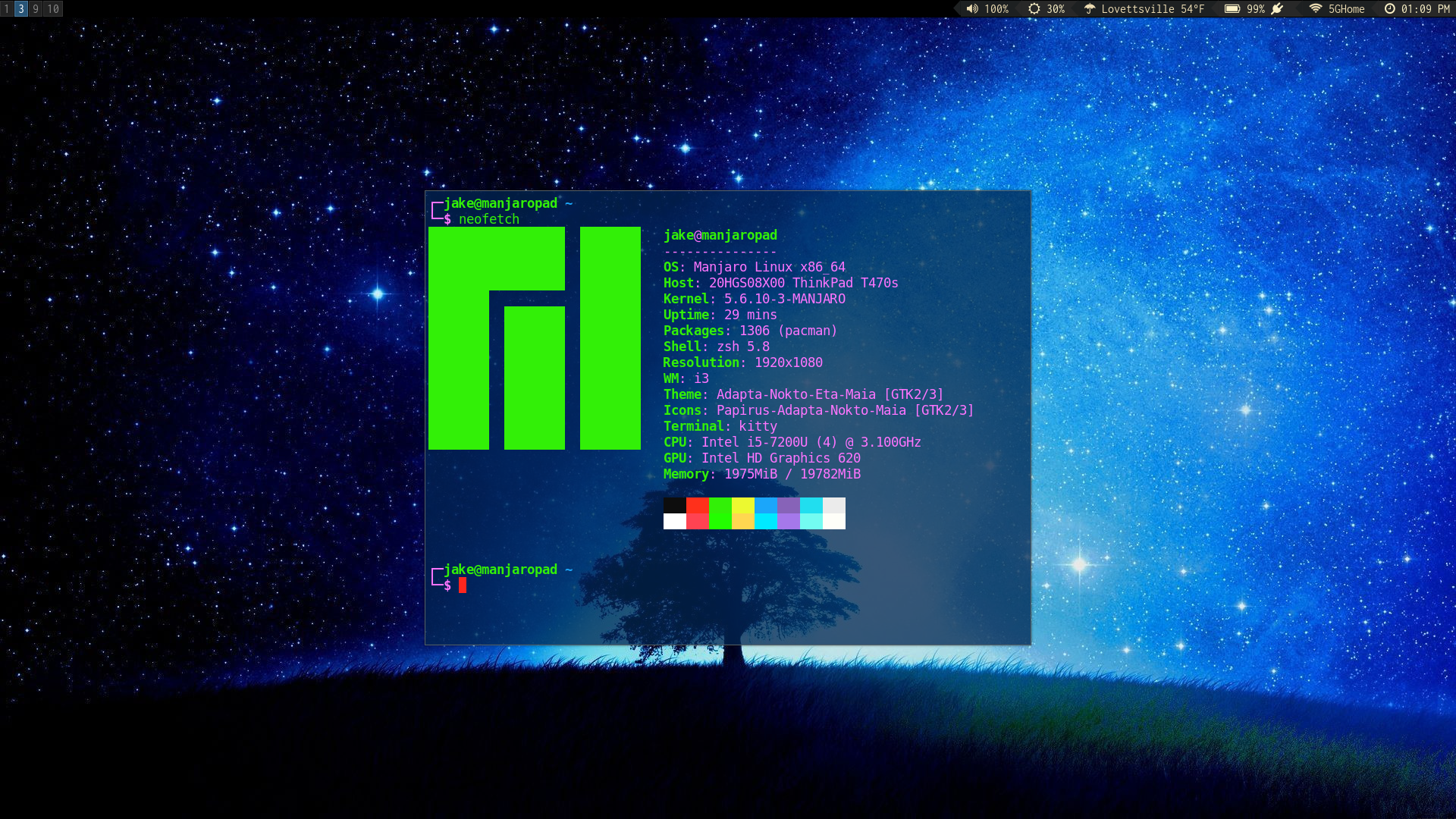This screenshot has width=1456, height=819.
Task: Click the black color block in neofetch palette
Action: (675, 505)
